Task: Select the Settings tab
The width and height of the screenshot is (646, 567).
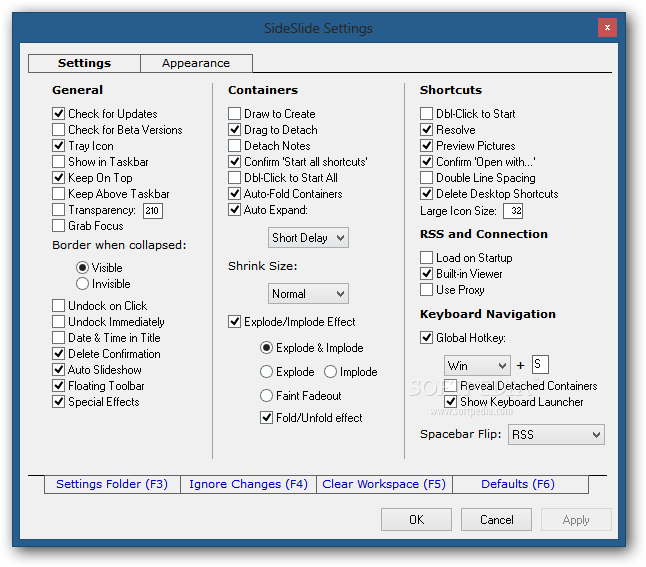Action: click(x=84, y=63)
